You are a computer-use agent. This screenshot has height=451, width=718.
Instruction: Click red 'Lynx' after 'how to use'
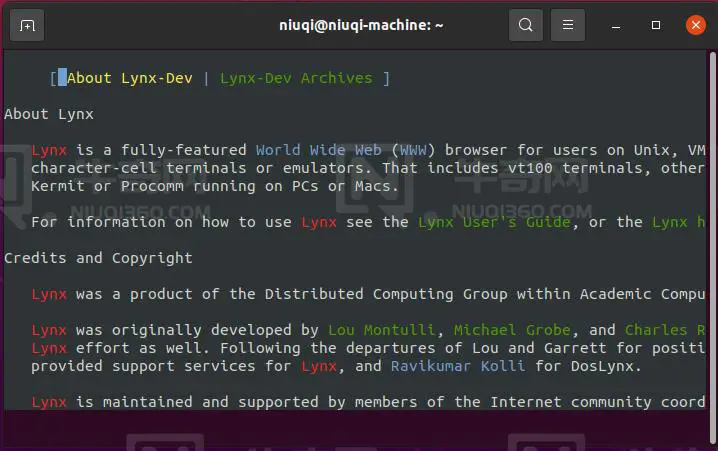click(319, 222)
